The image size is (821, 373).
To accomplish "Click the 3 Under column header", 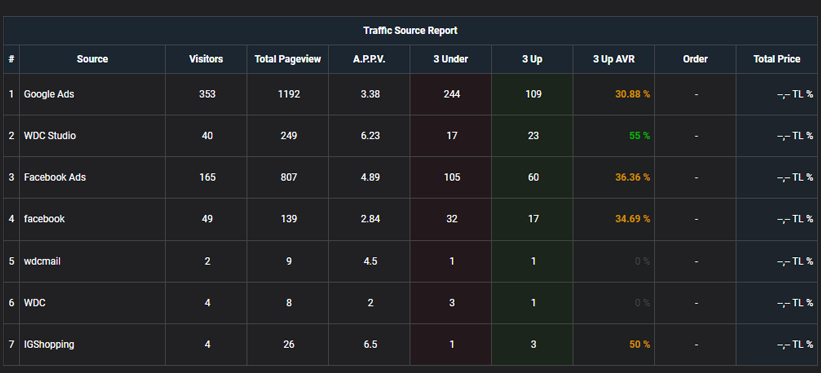I will click(x=450, y=59).
